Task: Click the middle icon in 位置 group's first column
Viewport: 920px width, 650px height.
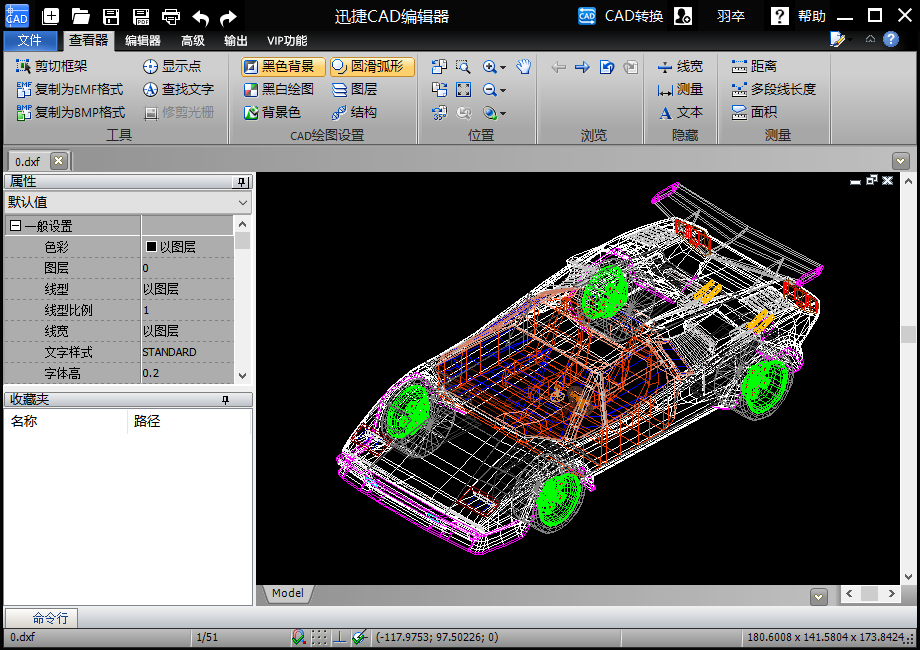Action: click(439, 89)
